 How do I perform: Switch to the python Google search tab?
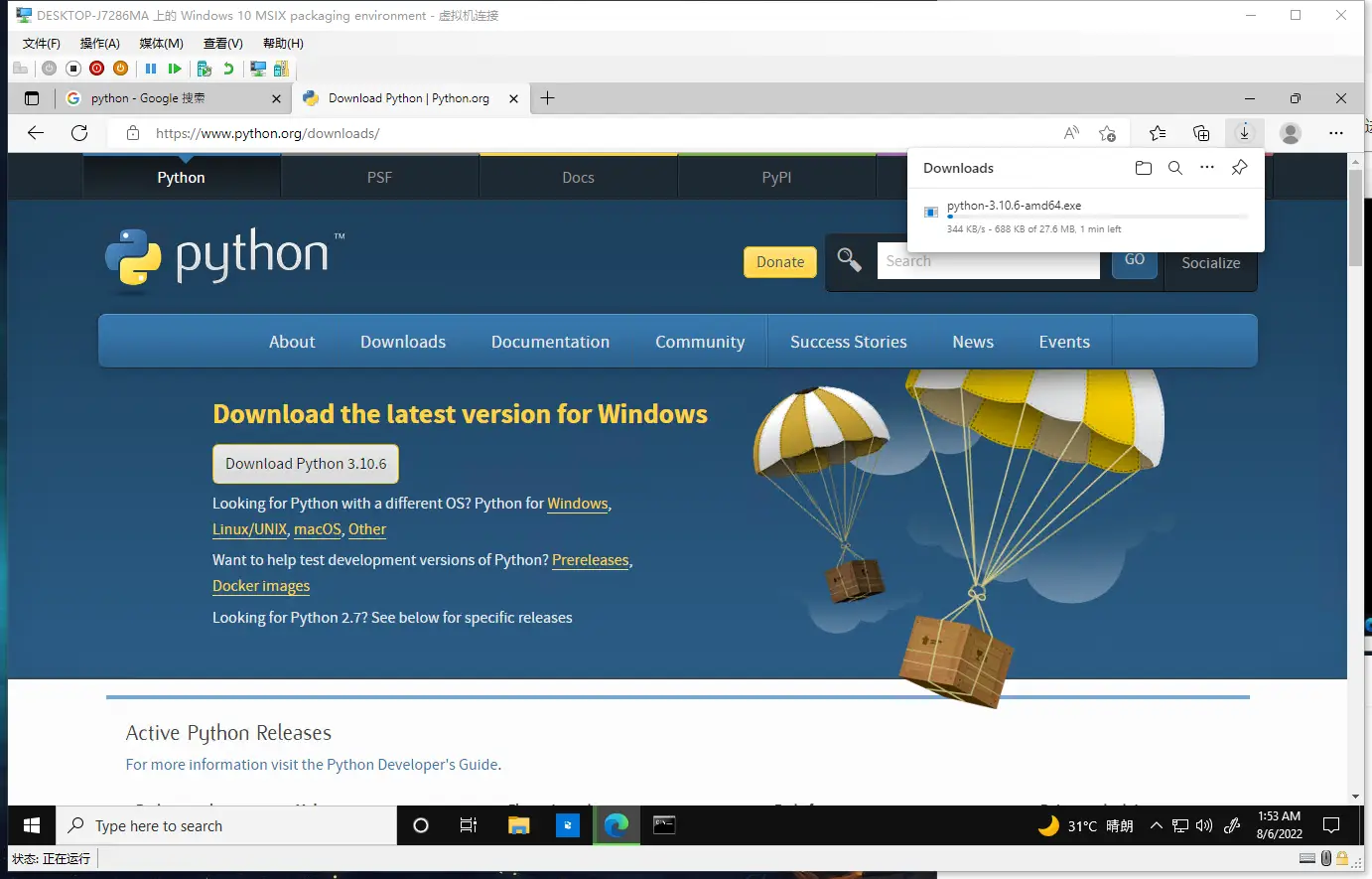(169, 98)
